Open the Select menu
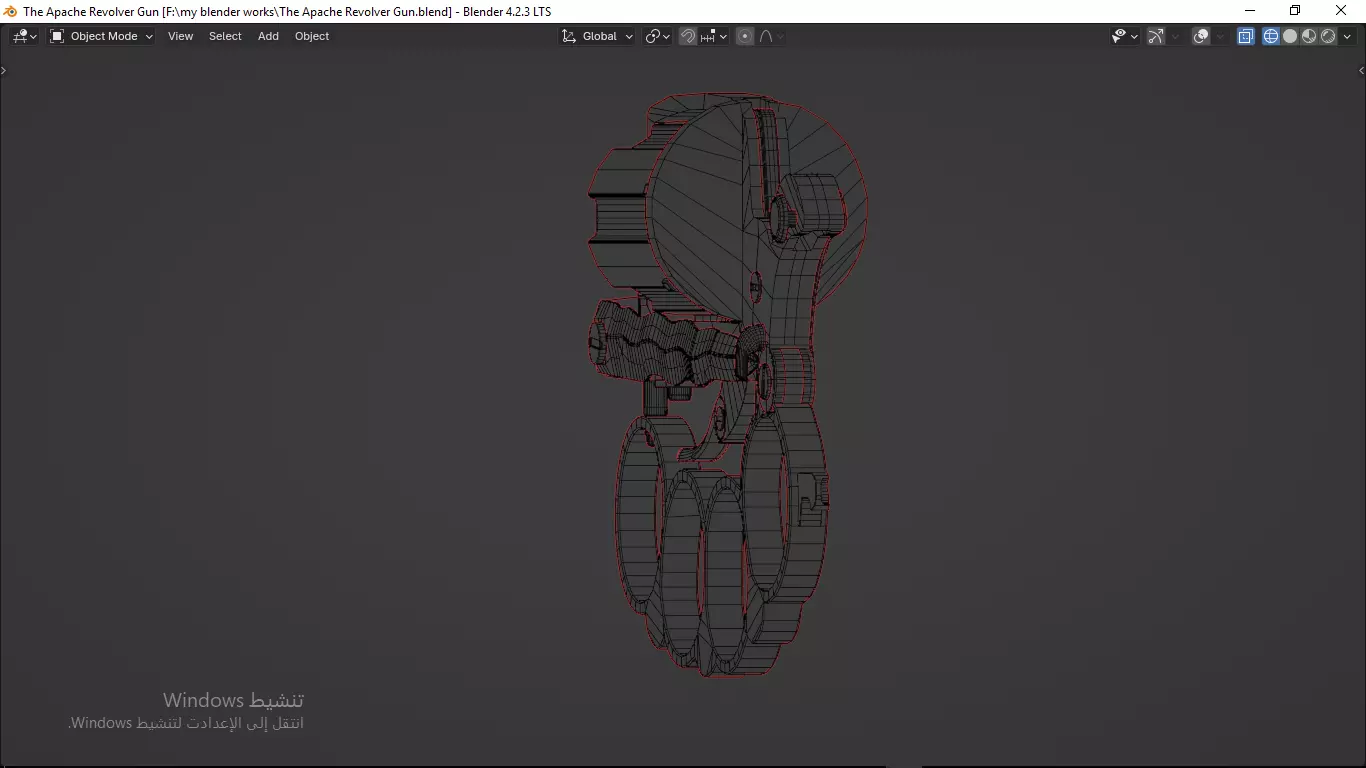 [225, 36]
